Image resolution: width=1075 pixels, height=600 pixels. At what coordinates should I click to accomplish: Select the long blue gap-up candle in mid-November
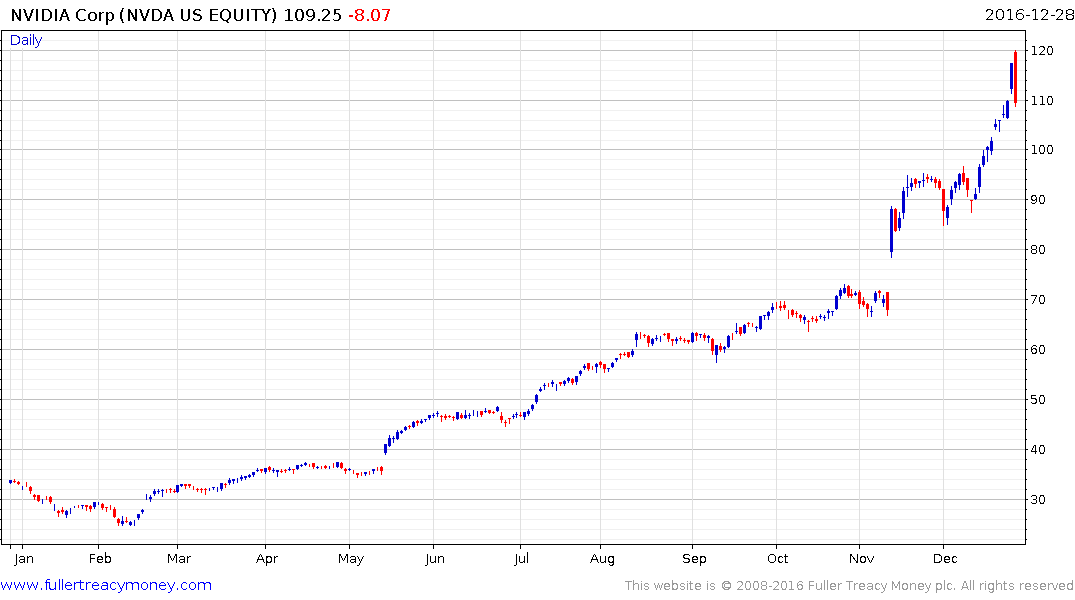(891, 231)
